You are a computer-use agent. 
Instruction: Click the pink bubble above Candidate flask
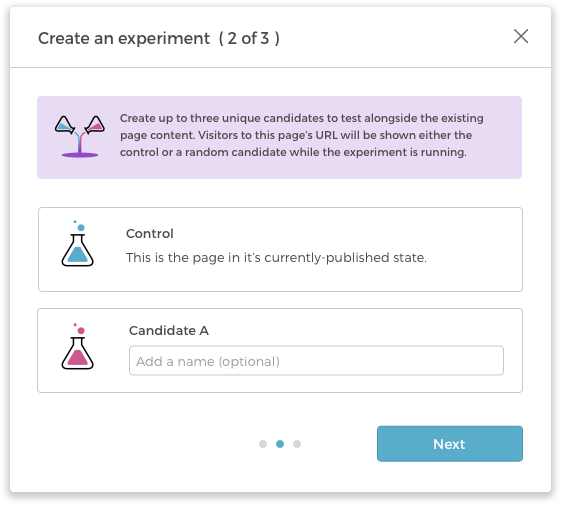(x=81, y=330)
